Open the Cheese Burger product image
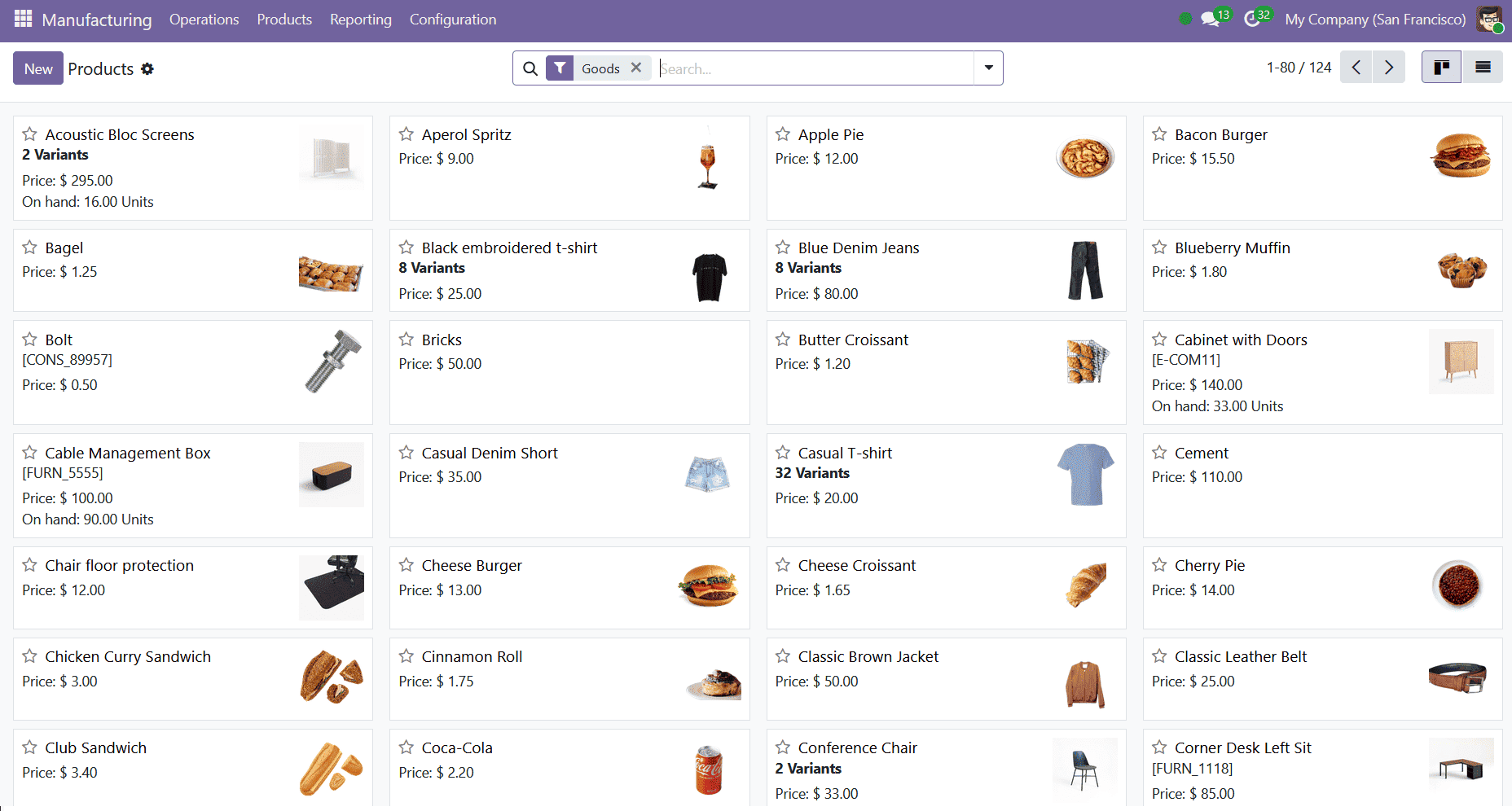This screenshot has height=811, width=1512. tap(708, 587)
